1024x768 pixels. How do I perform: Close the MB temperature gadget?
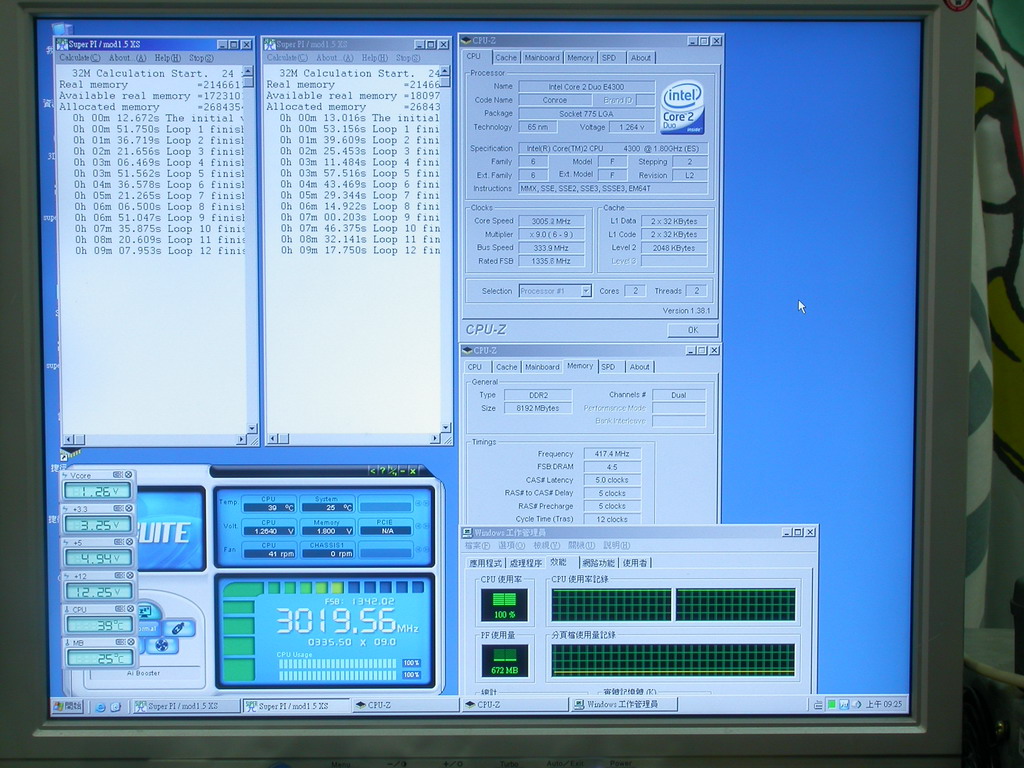coord(129,642)
